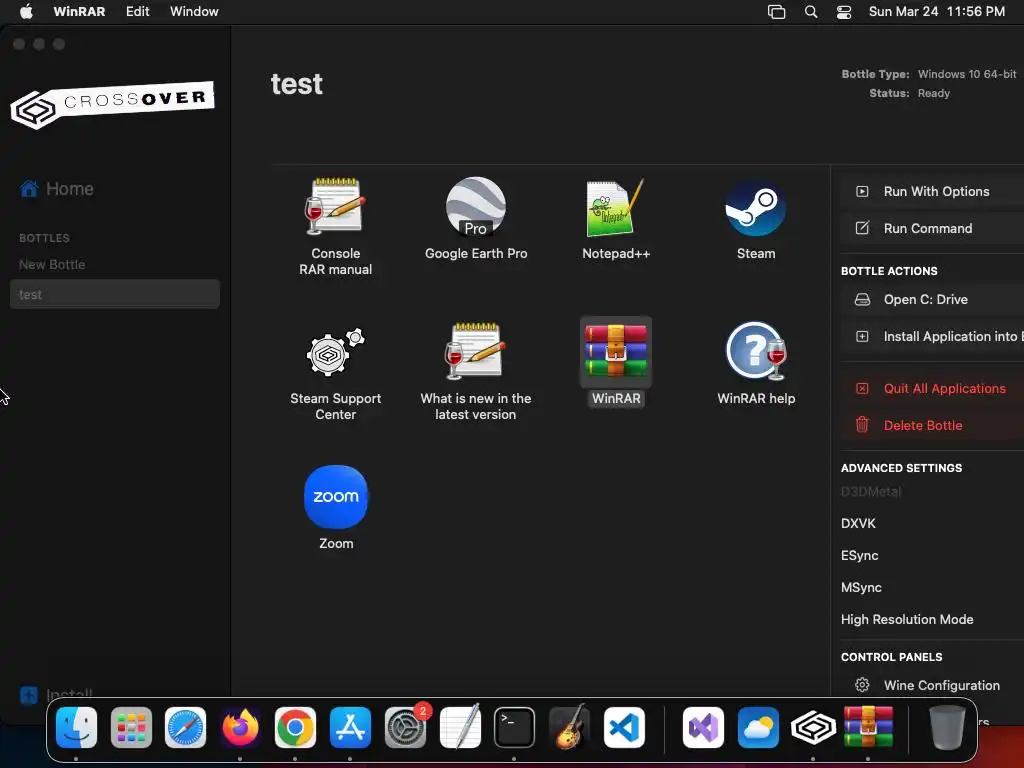
Task: Open Notepad++ app icon
Action: click(616, 208)
